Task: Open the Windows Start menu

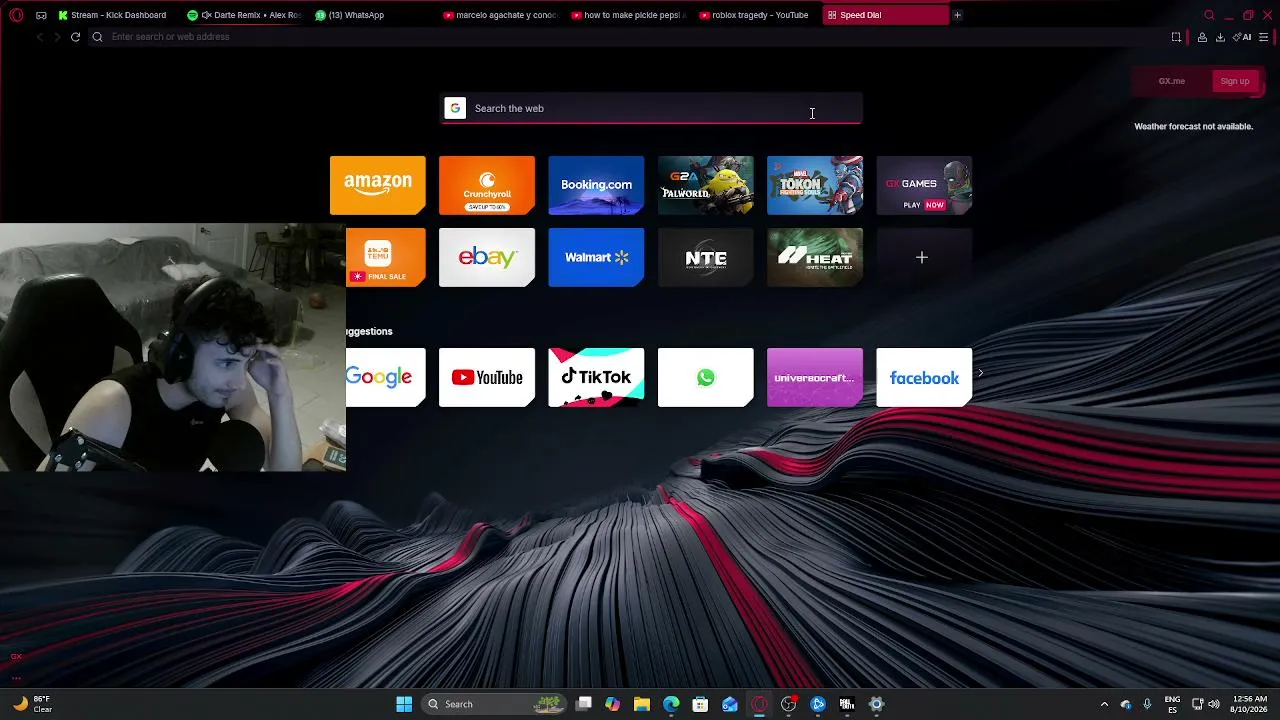Action: (x=404, y=704)
